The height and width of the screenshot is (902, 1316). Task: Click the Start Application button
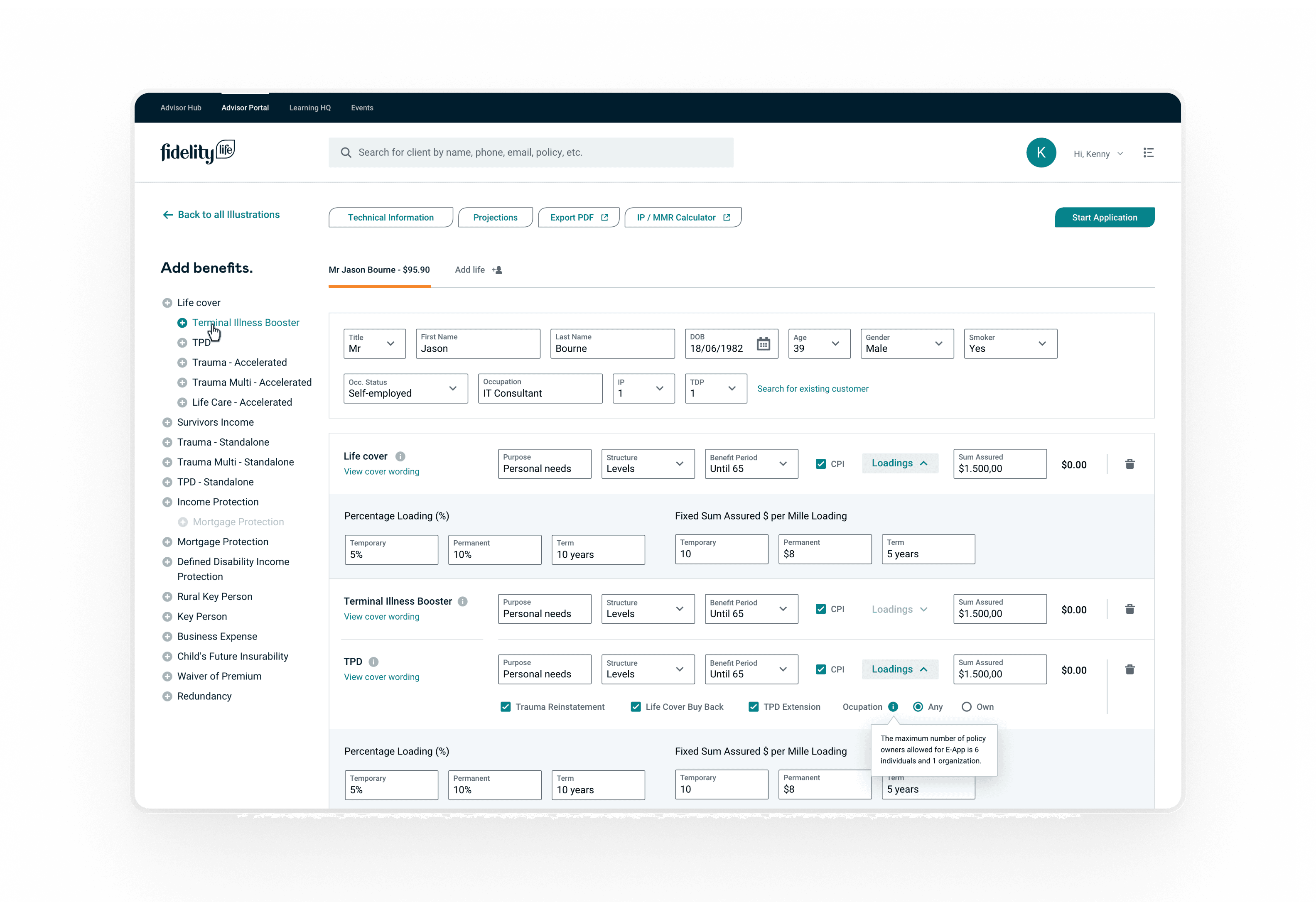pyautogui.click(x=1104, y=218)
